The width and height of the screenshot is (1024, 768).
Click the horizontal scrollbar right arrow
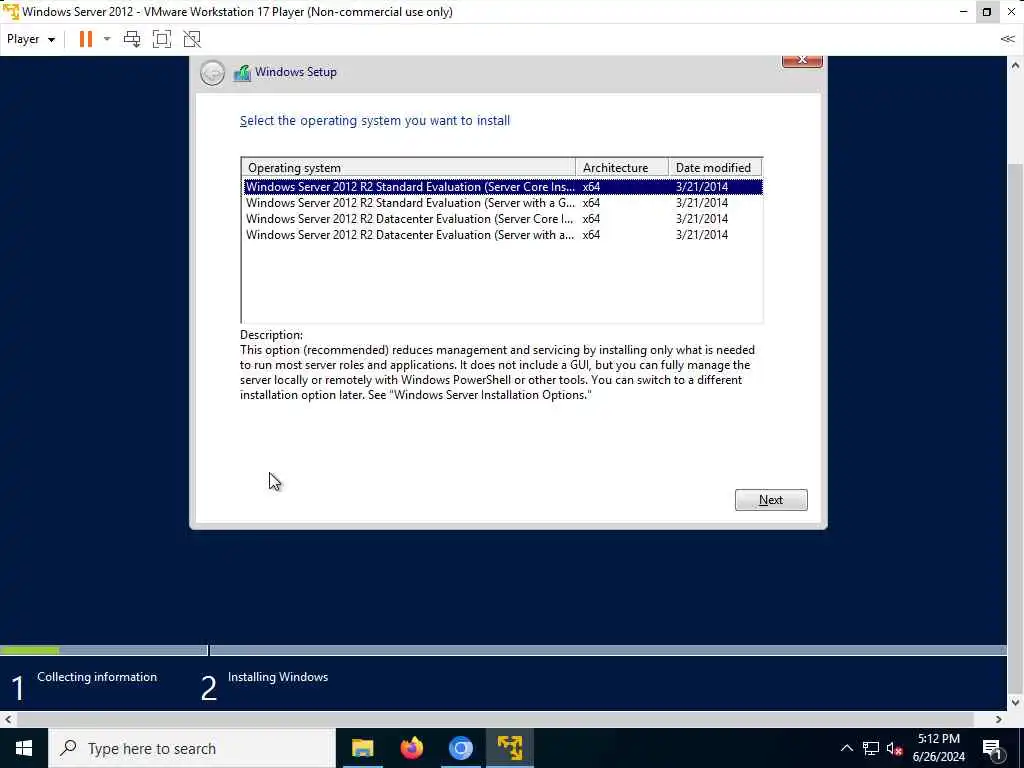click(x=999, y=719)
